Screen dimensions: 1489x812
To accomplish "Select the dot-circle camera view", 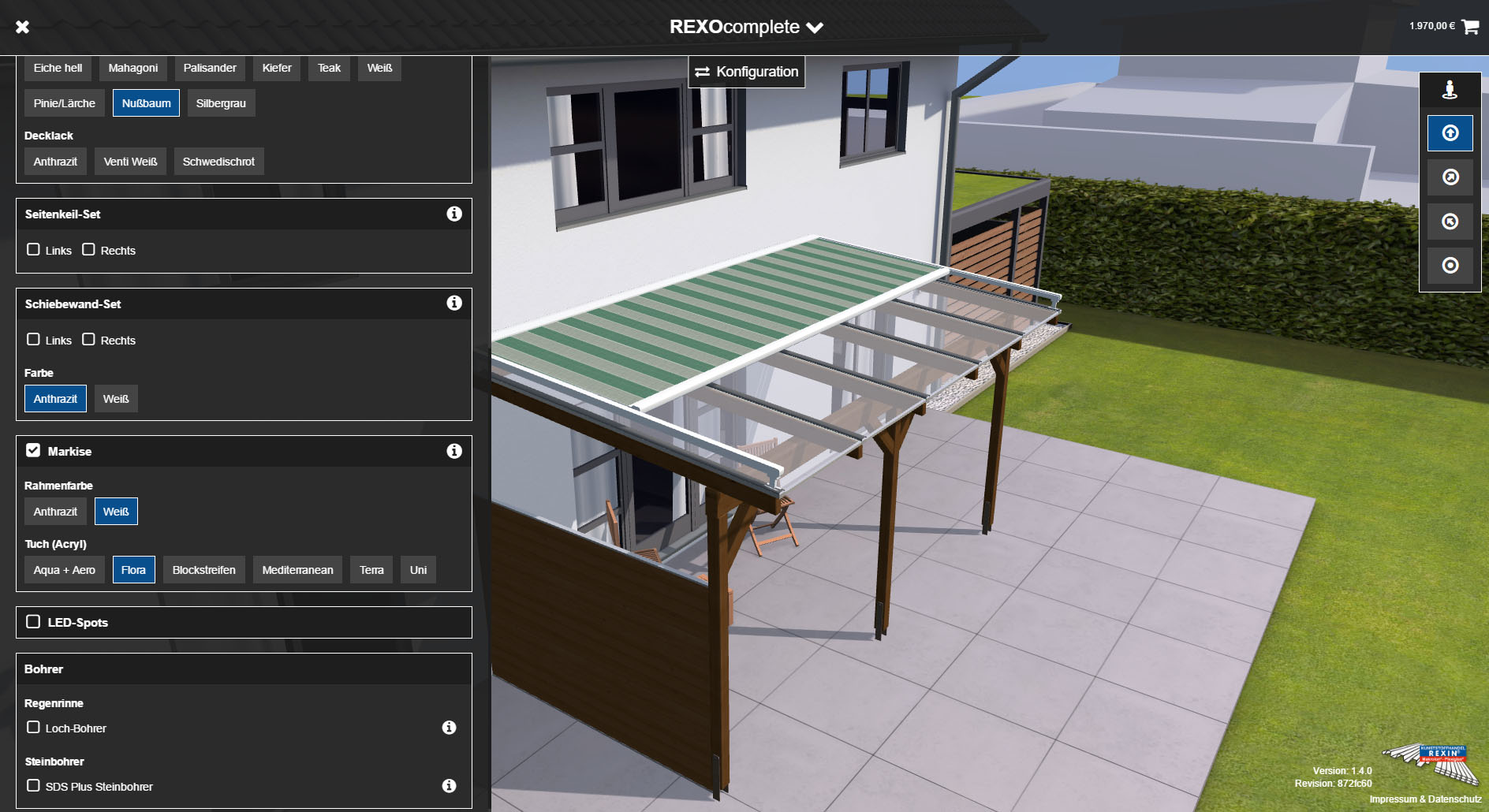I will (x=1450, y=266).
